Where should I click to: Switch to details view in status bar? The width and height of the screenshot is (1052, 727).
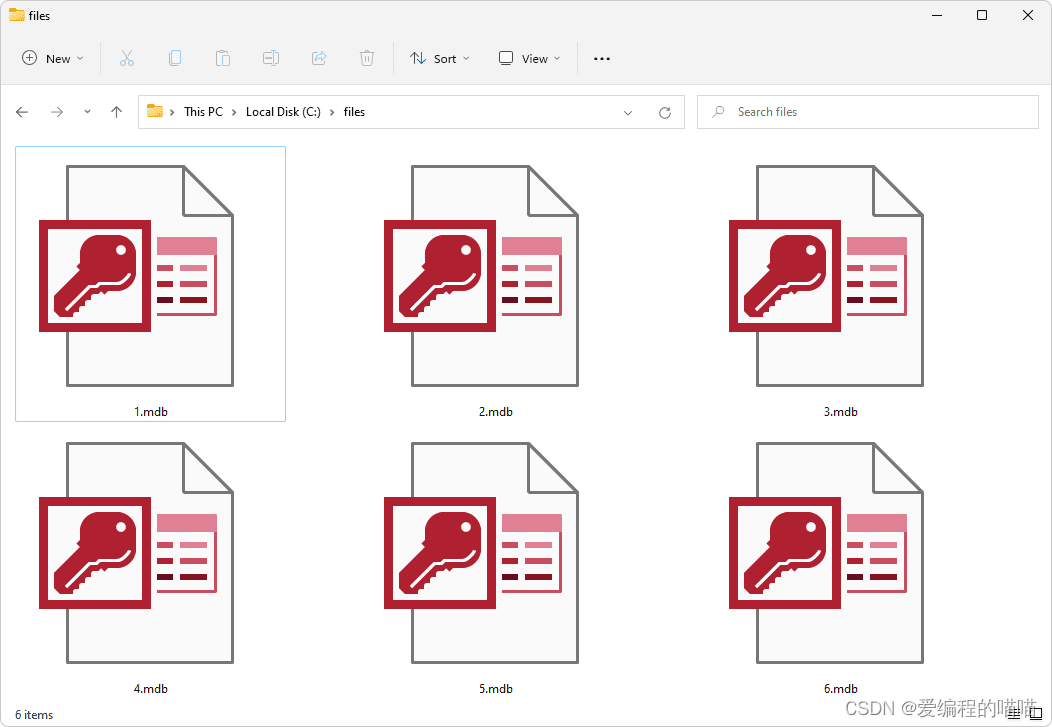tap(1014, 714)
